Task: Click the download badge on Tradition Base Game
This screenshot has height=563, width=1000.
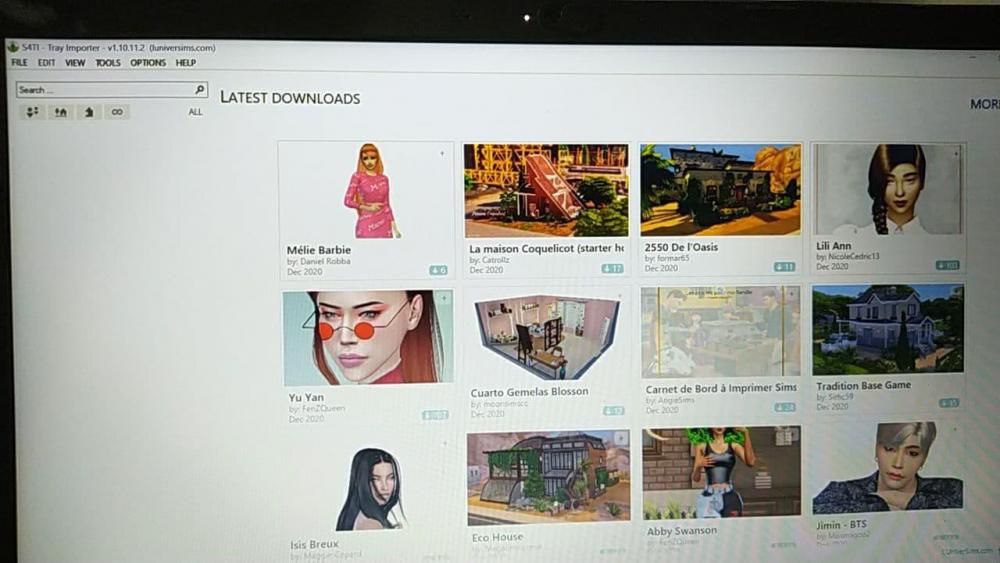Action: tap(949, 403)
